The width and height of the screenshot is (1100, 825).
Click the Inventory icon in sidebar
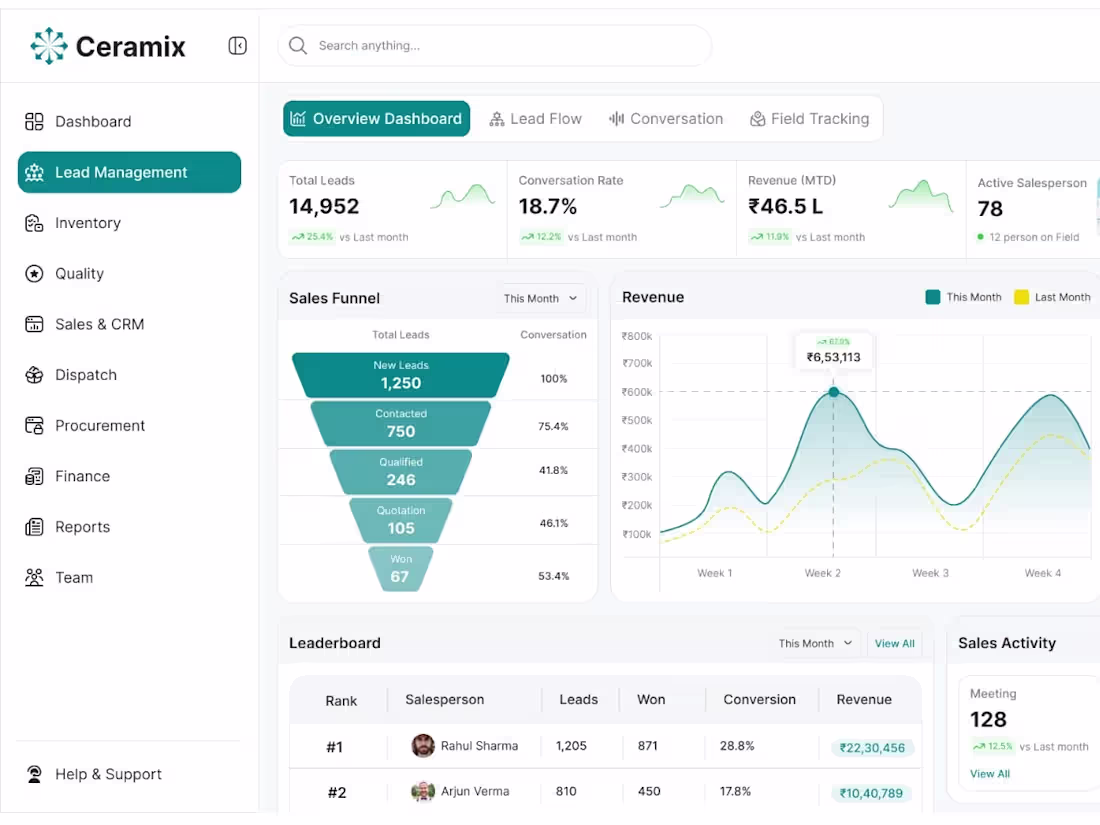point(34,223)
